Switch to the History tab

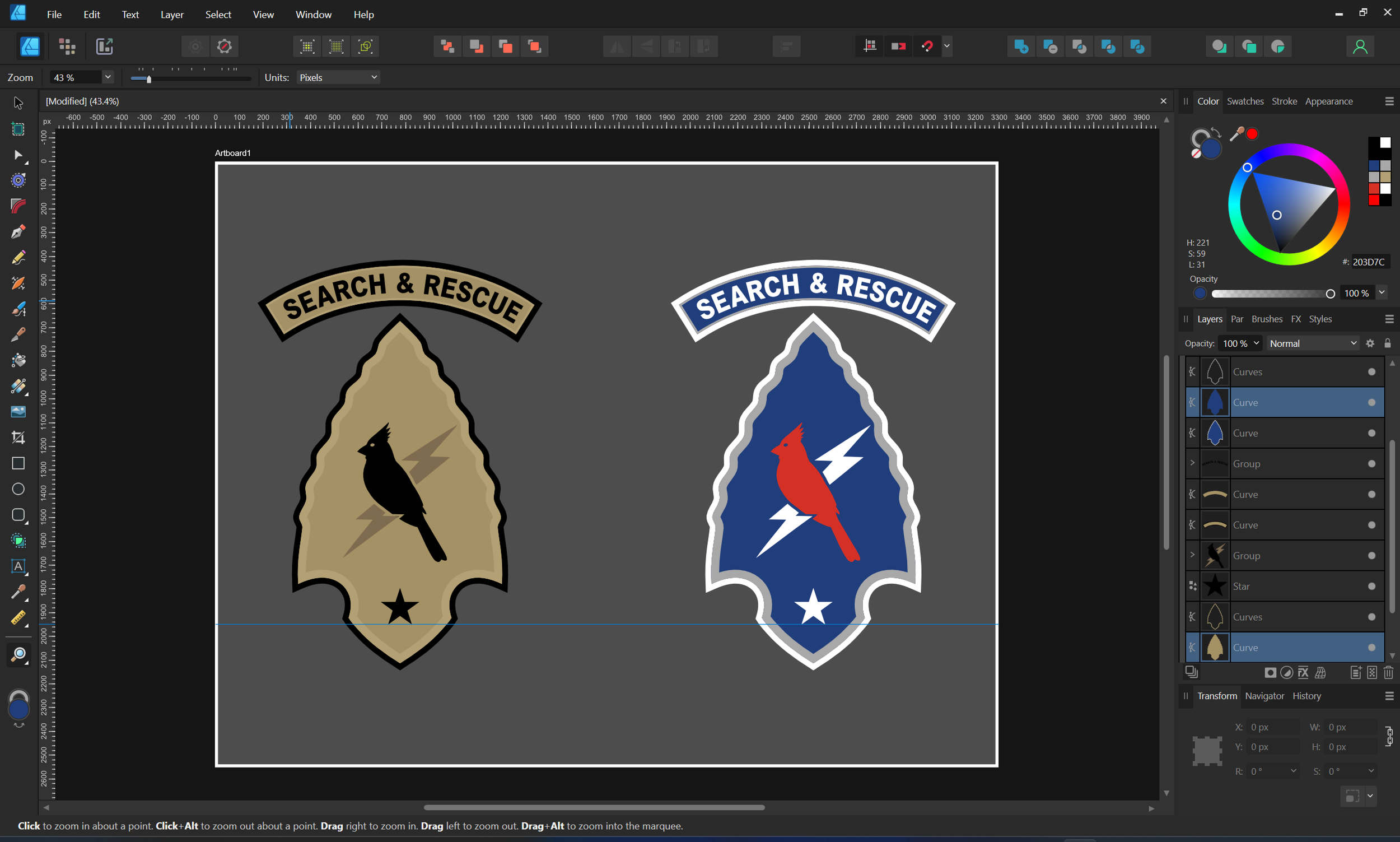point(1306,696)
